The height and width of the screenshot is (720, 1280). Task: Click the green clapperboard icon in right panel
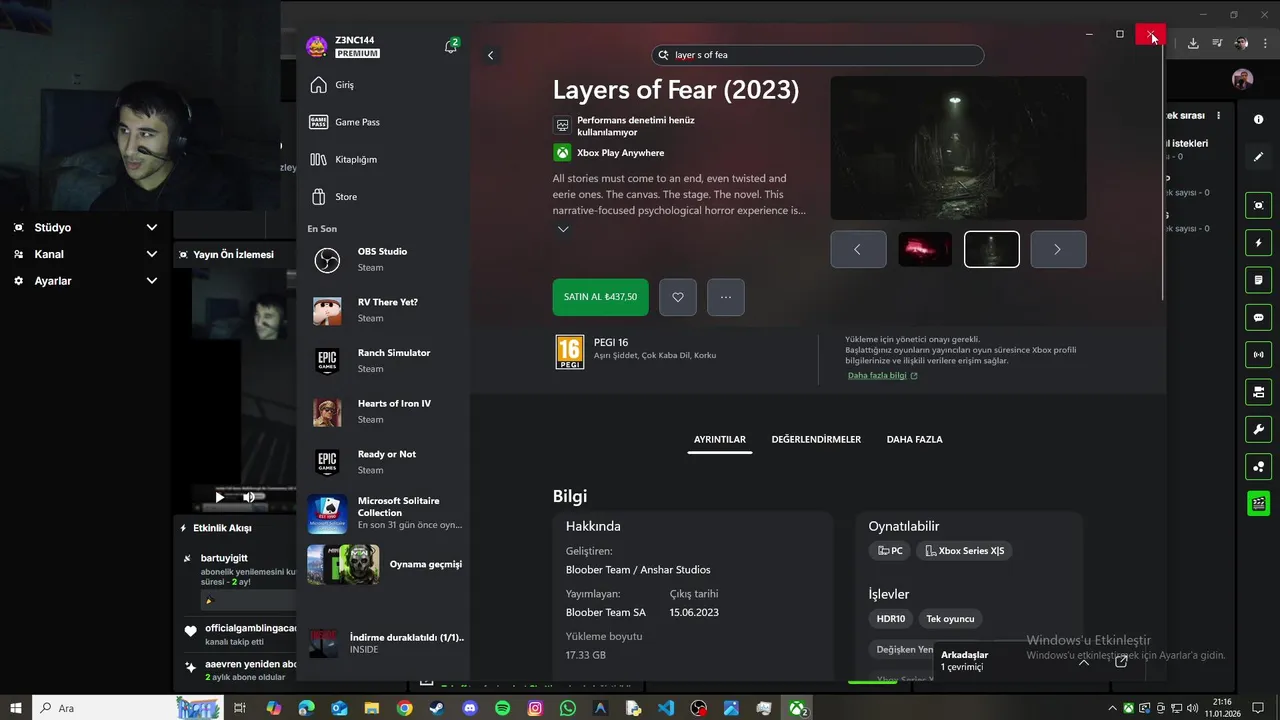(x=1259, y=503)
